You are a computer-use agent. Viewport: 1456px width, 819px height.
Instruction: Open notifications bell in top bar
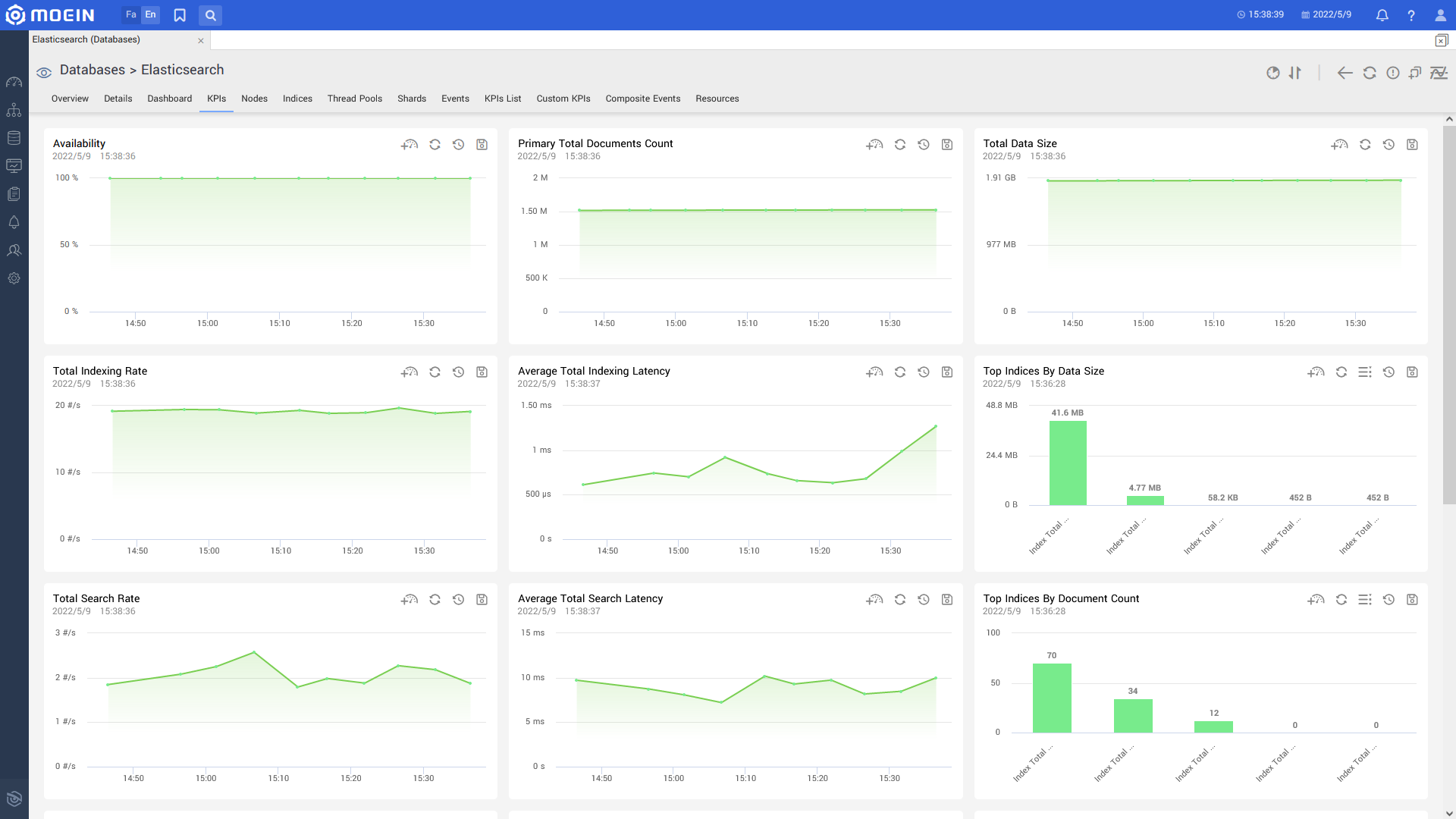point(1382,15)
